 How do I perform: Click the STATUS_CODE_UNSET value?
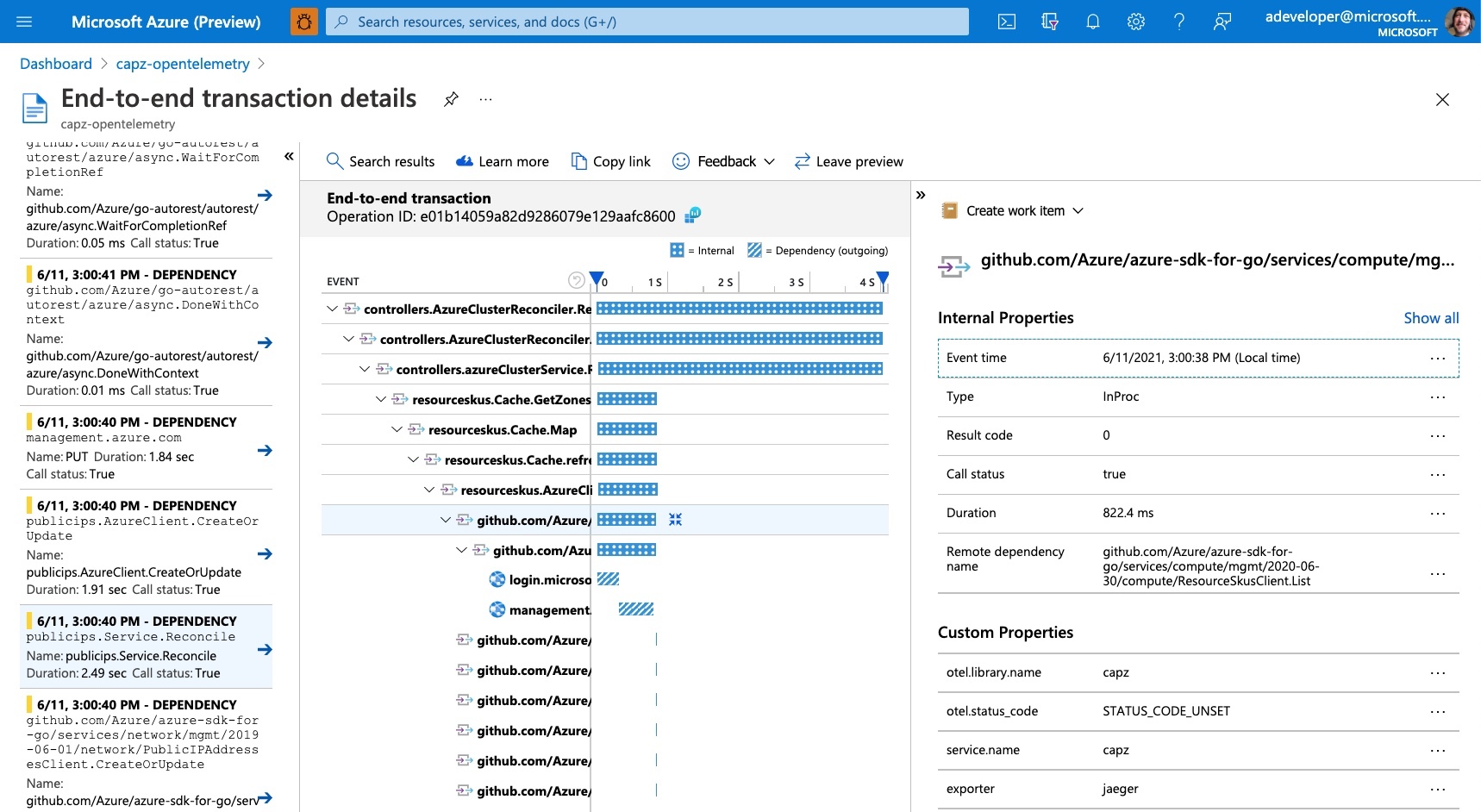1166,711
